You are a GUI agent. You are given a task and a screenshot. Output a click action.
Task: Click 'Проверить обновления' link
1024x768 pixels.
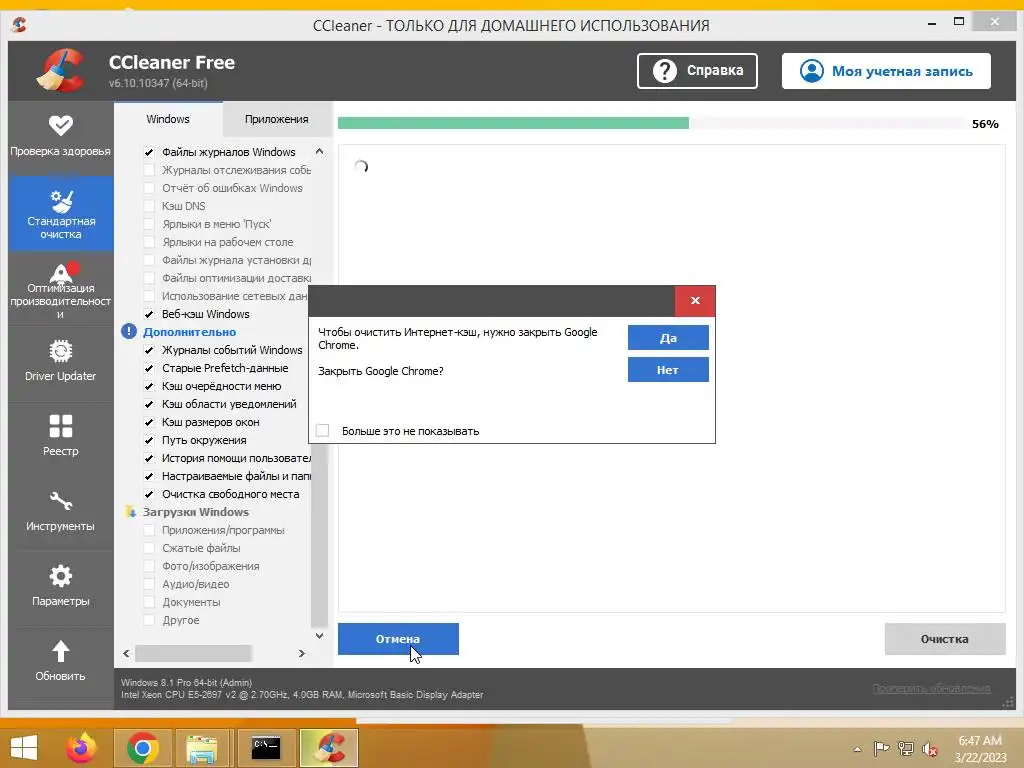point(931,688)
